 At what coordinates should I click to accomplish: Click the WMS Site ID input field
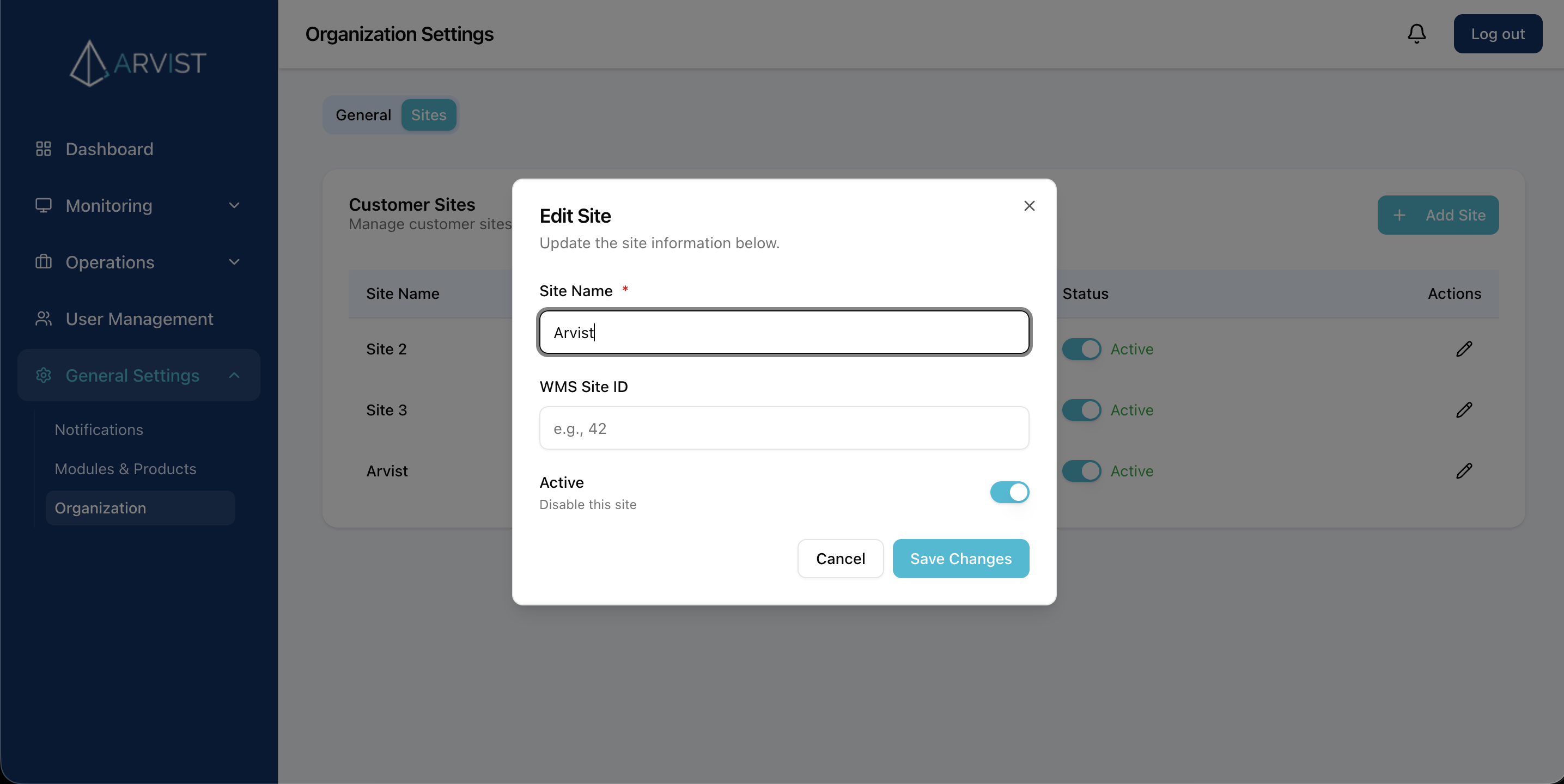click(x=784, y=428)
